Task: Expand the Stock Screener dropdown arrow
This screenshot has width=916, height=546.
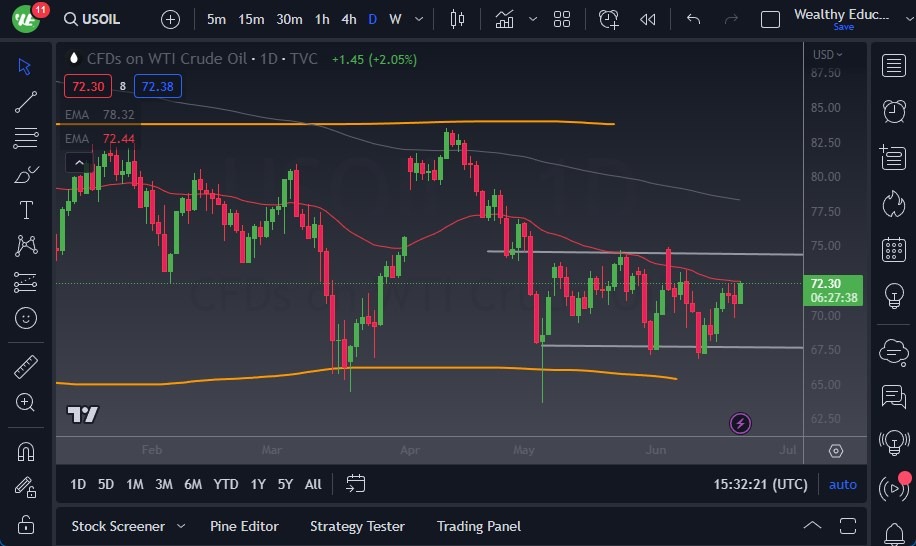Action: pos(181,526)
